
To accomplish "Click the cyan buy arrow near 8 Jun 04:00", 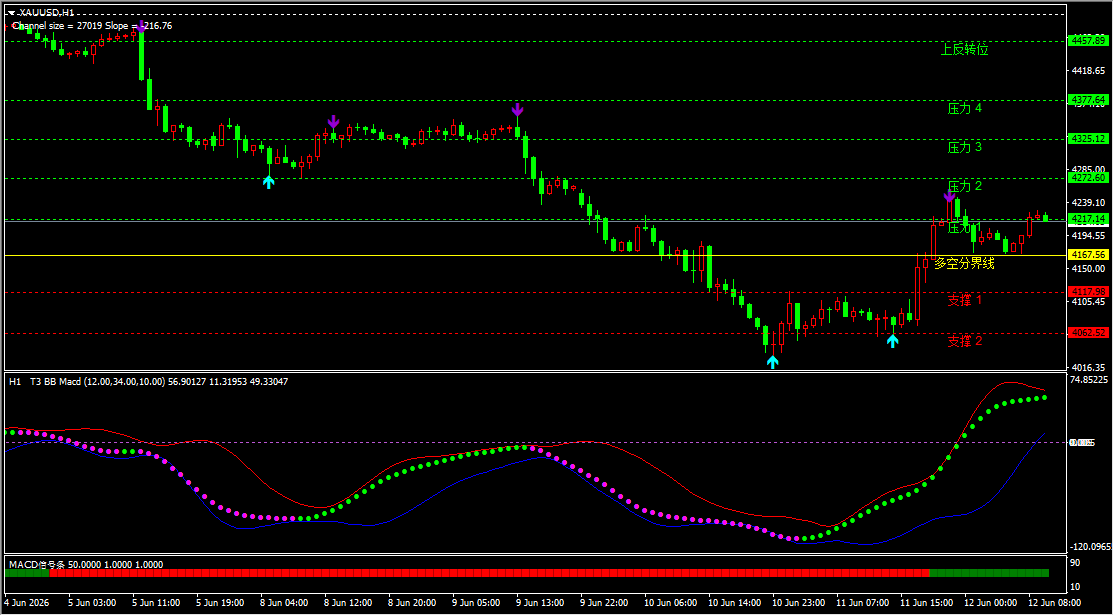I will tap(268, 182).
